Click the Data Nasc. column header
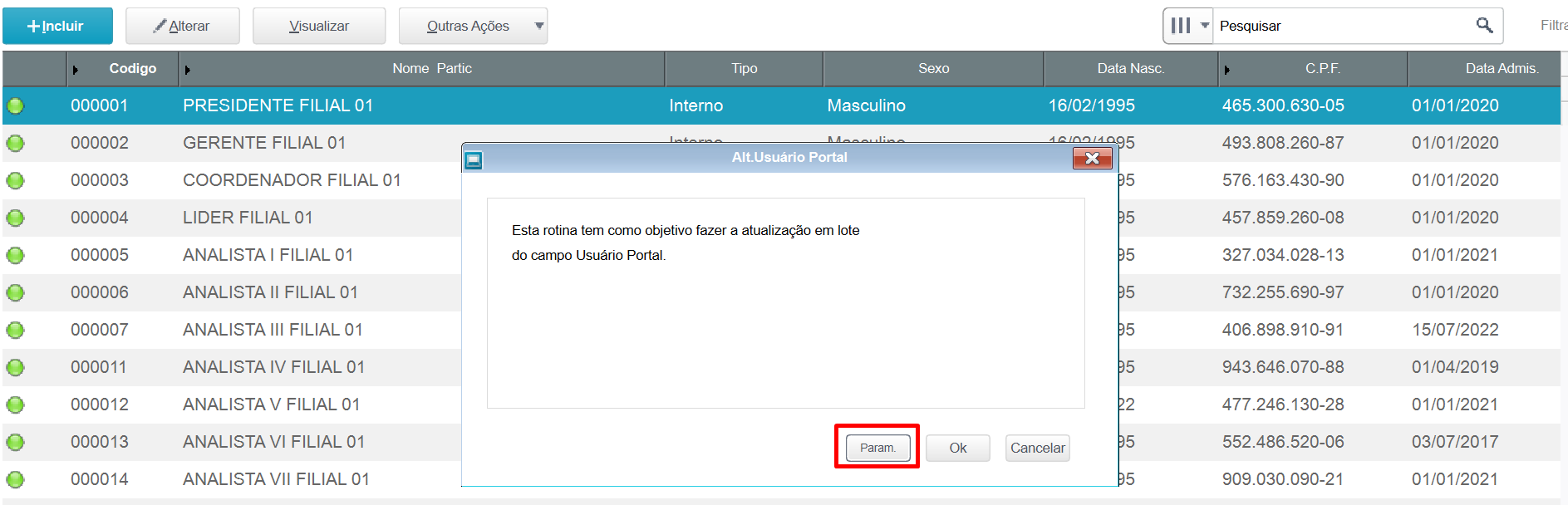 [1130, 69]
